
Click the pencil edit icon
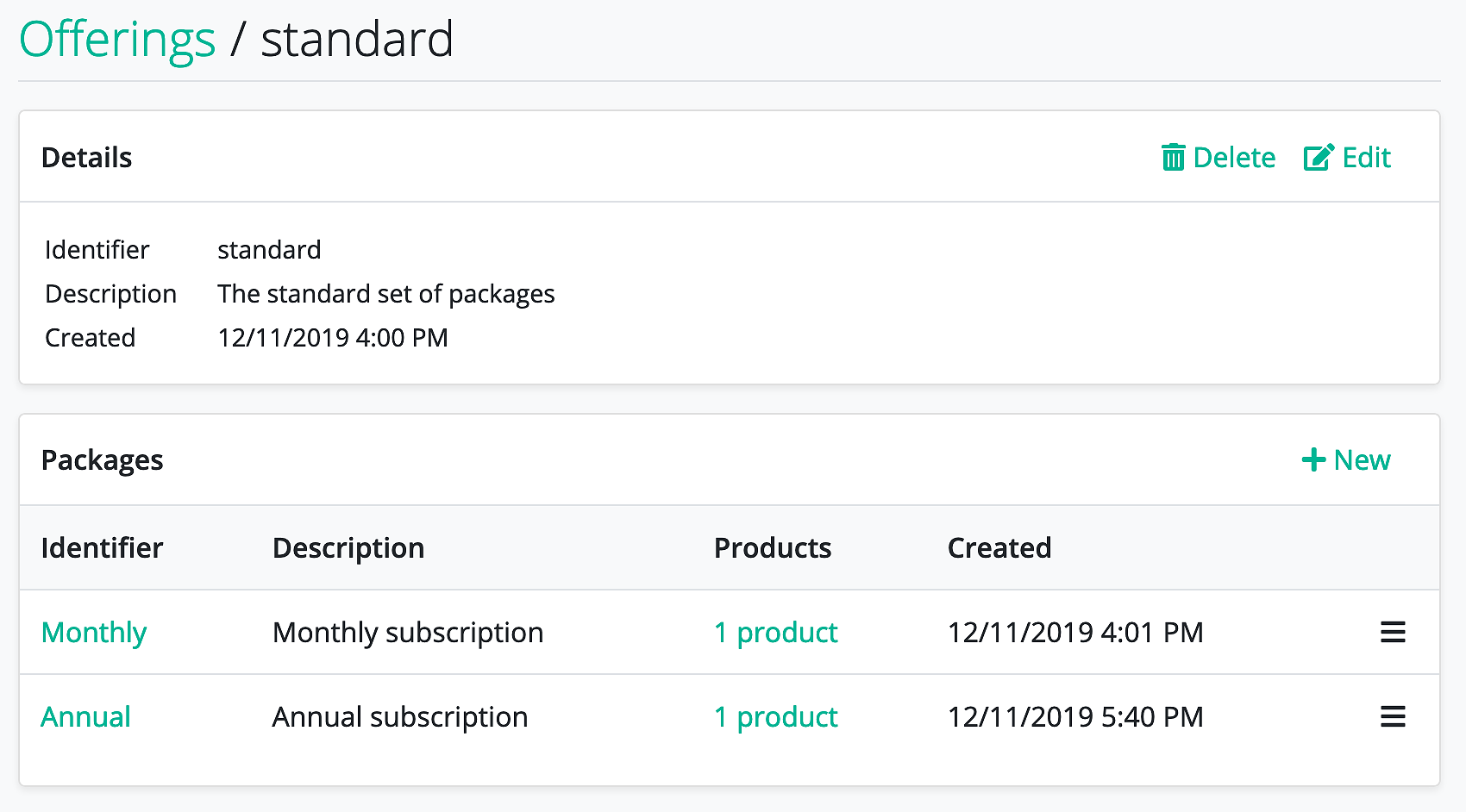[x=1319, y=157]
